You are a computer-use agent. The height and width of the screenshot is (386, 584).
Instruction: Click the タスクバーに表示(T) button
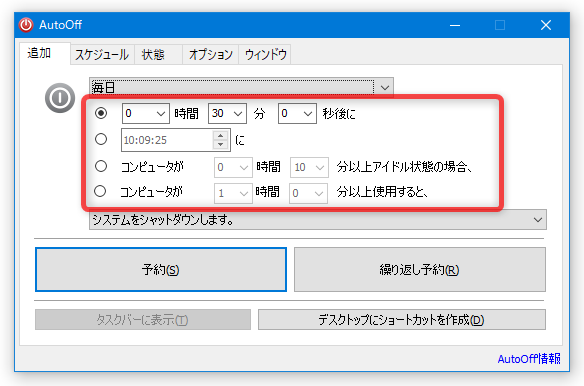tap(143, 320)
